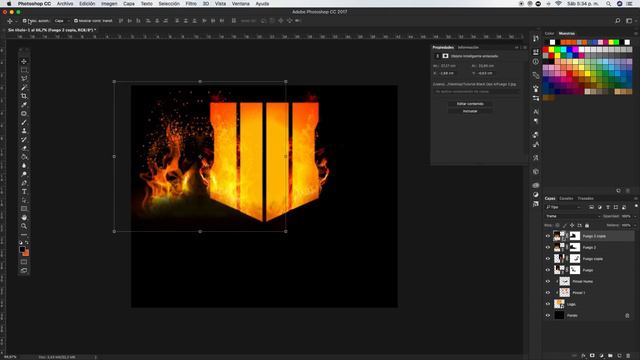This screenshot has height=360, width=640.
Task: Click the lock position icon
Action: [x=572, y=225]
